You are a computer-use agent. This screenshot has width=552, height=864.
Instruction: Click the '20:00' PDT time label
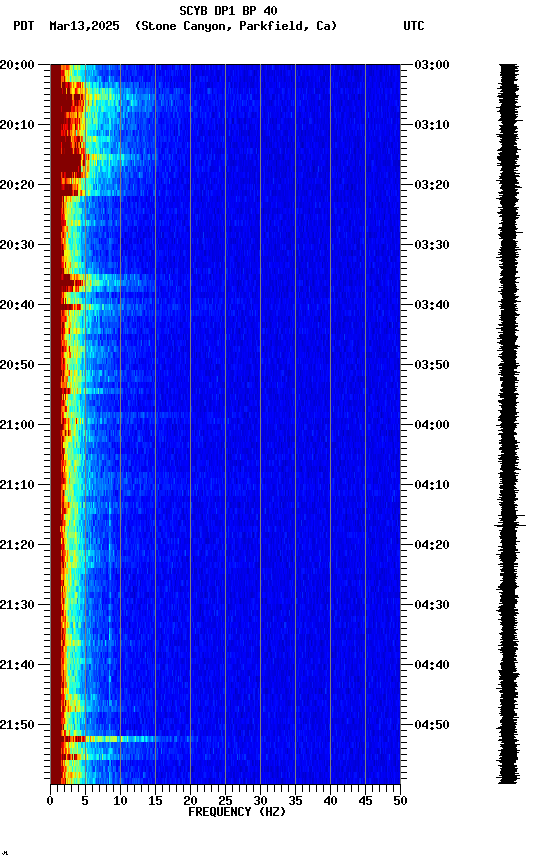point(17,65)
